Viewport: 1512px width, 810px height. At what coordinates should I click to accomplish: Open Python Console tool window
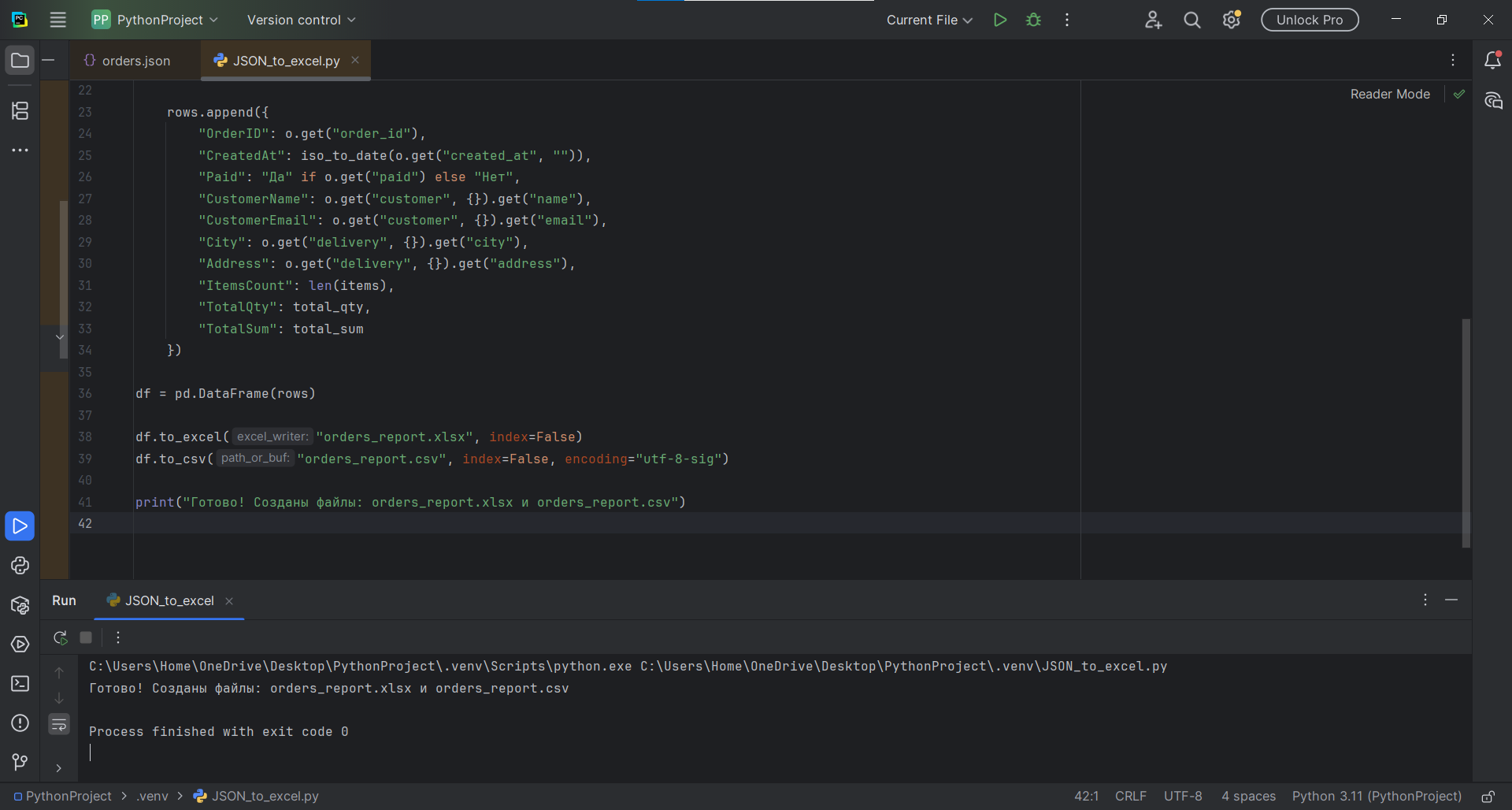pyautogui.click(x=20, y=565)
